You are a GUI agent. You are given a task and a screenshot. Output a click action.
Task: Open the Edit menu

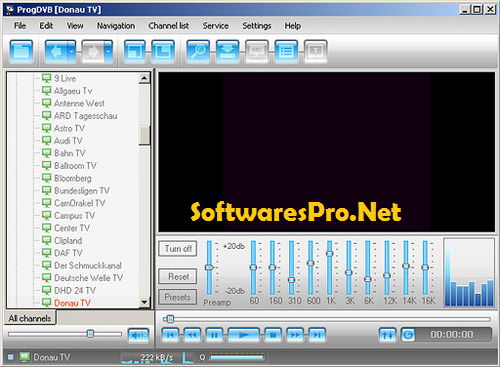click(46, 26)
